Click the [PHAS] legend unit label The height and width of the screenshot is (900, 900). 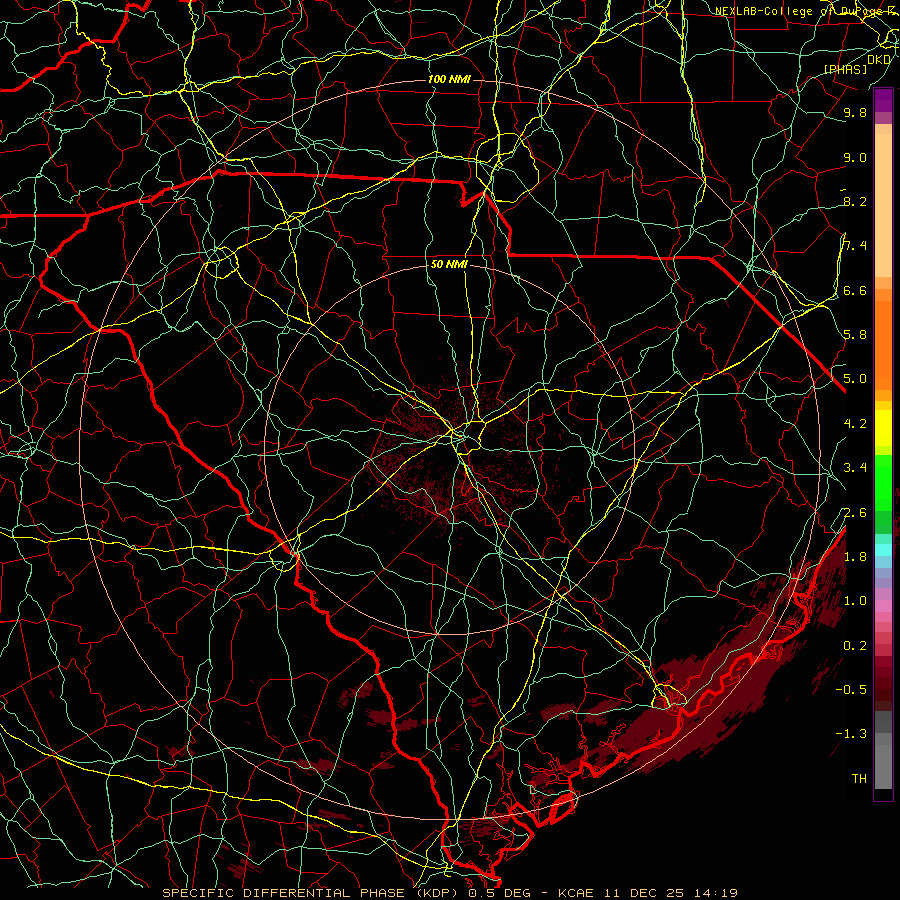846,70
